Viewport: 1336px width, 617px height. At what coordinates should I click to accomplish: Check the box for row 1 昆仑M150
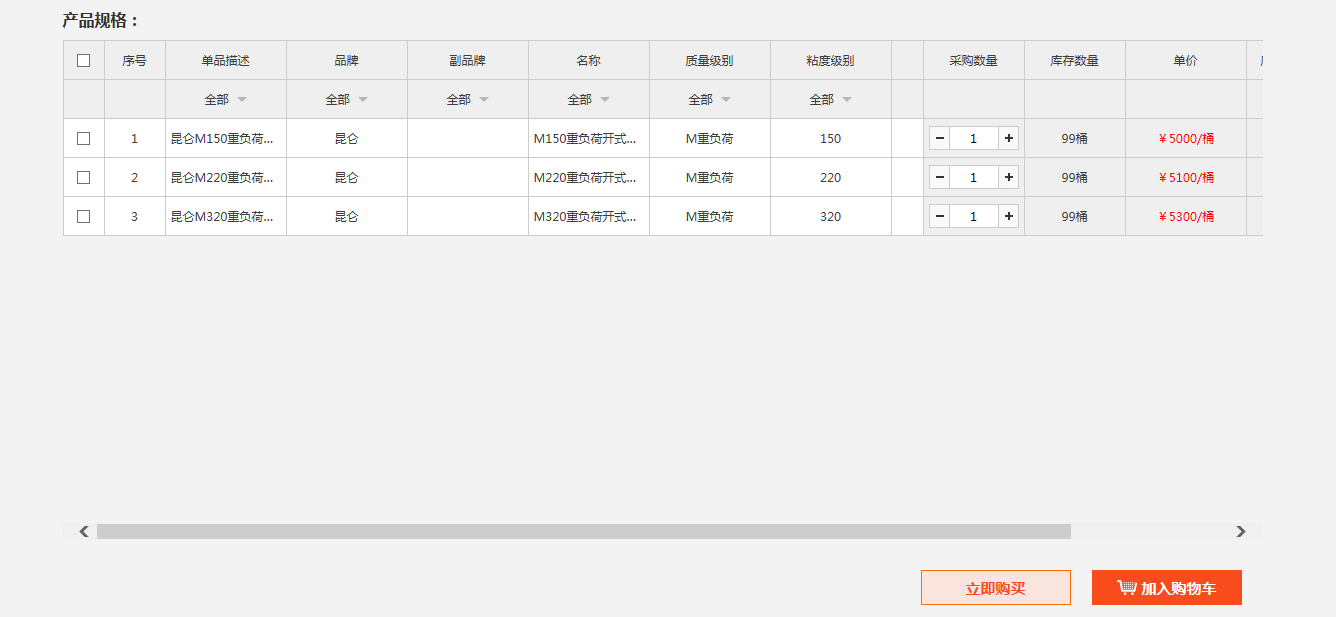coord(83,138)
